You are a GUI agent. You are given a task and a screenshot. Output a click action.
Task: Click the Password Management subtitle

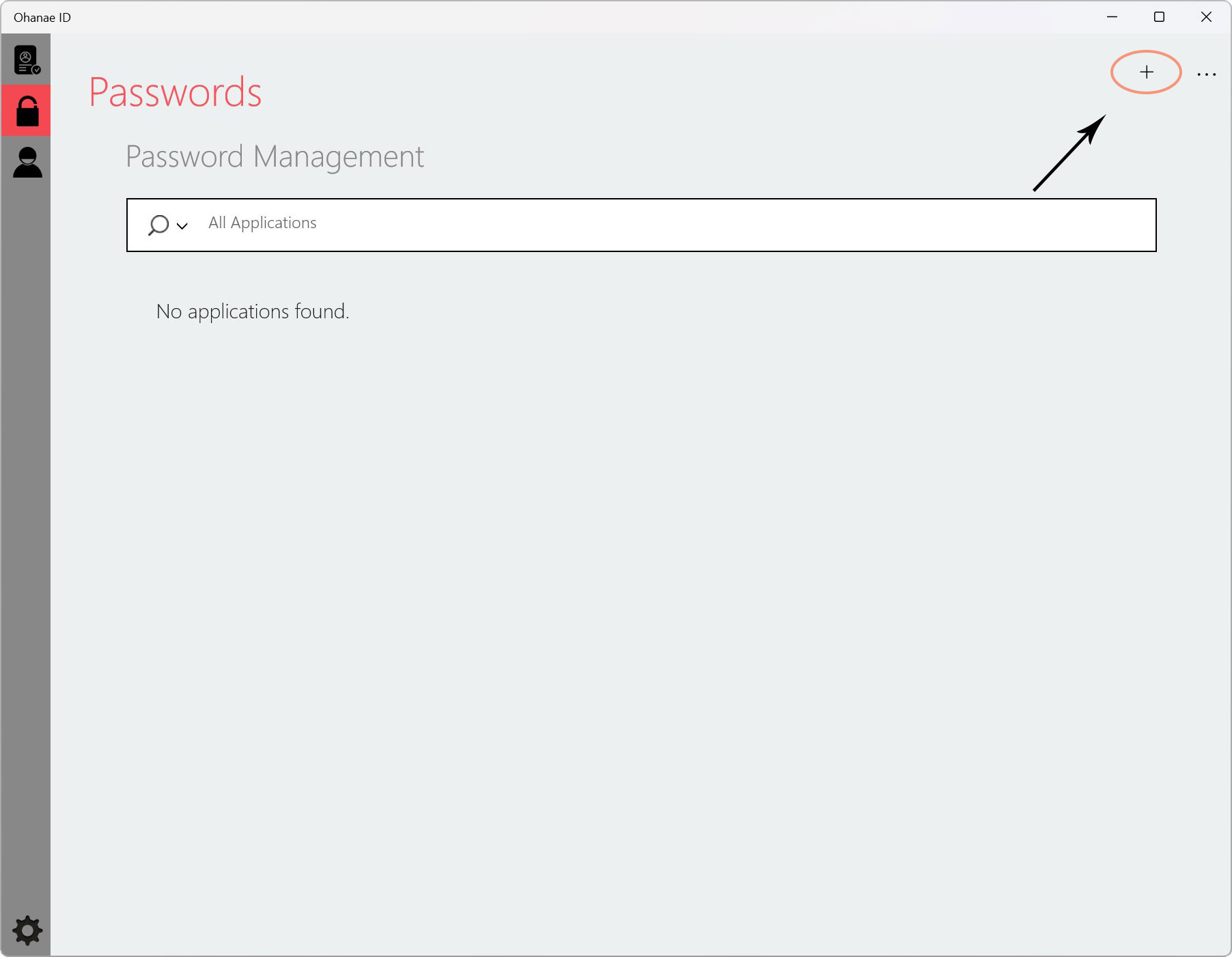(275, 157)
